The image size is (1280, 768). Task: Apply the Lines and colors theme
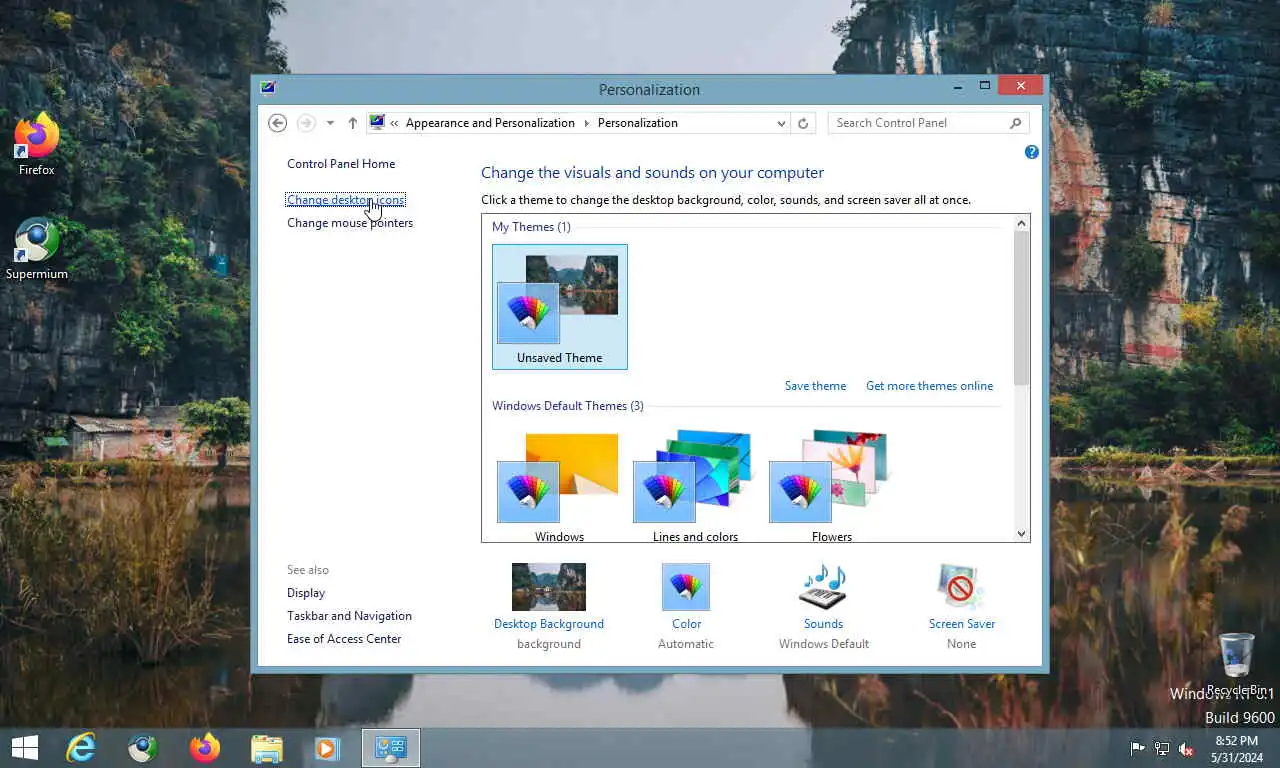point(695,486)
